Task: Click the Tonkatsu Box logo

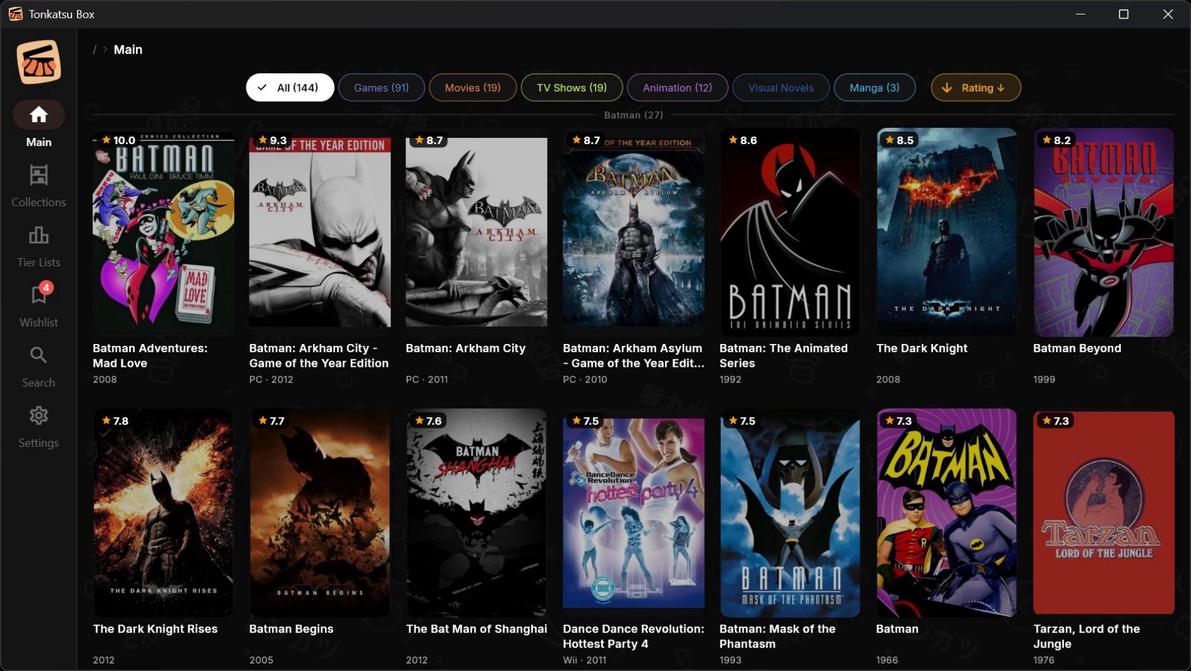Action: (x=38, y=62)
